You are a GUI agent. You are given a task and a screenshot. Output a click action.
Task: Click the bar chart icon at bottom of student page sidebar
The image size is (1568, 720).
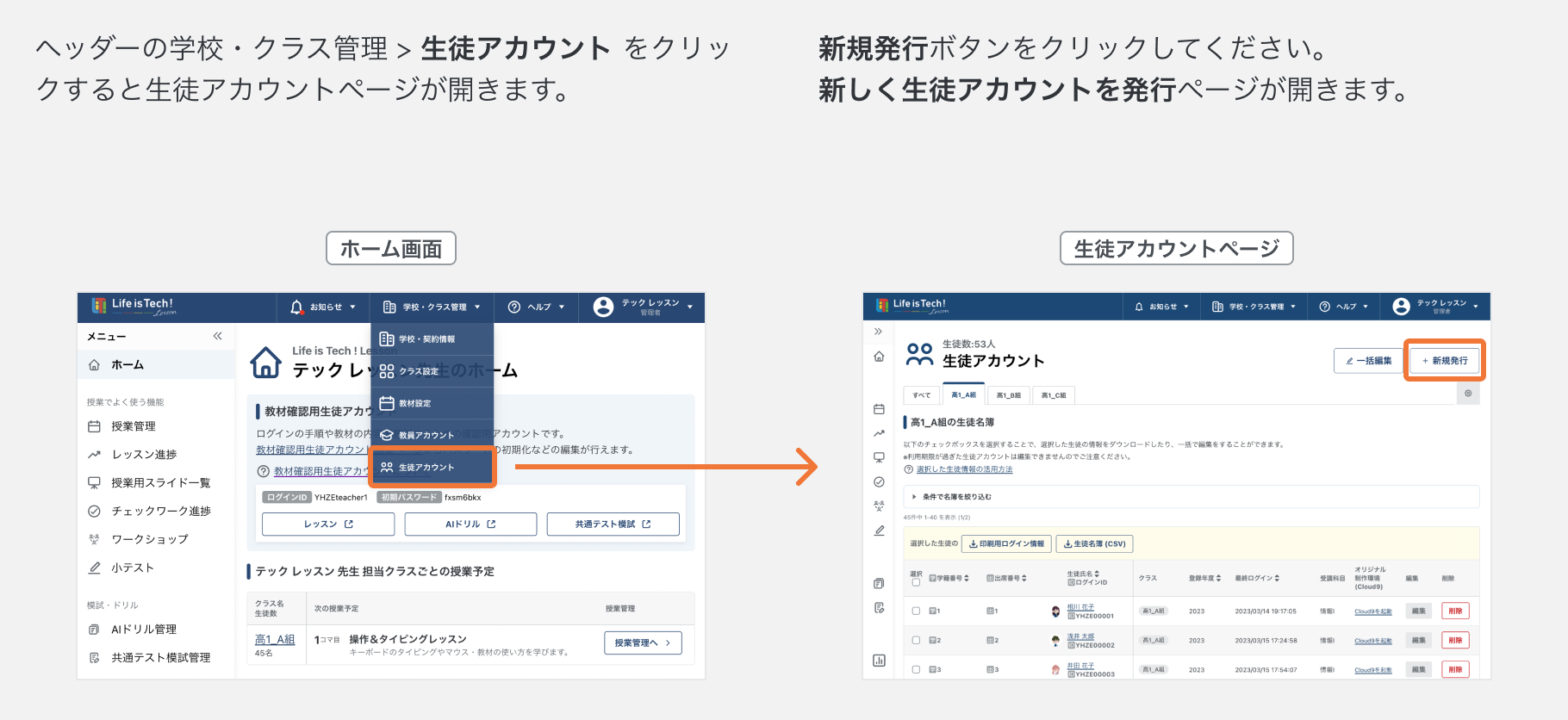tap(879, 661)
